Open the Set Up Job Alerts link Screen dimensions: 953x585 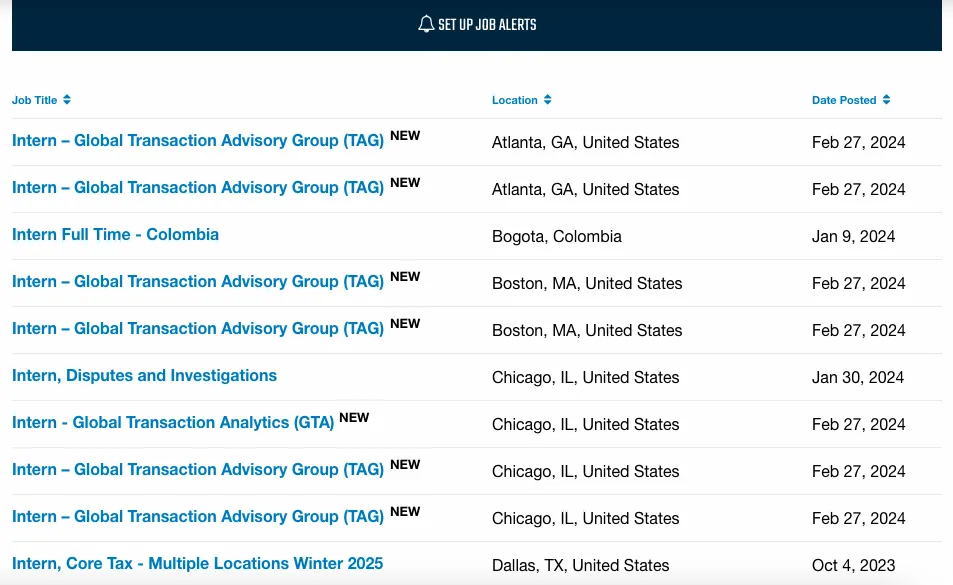pyautogui.click(x=486, y=24)
